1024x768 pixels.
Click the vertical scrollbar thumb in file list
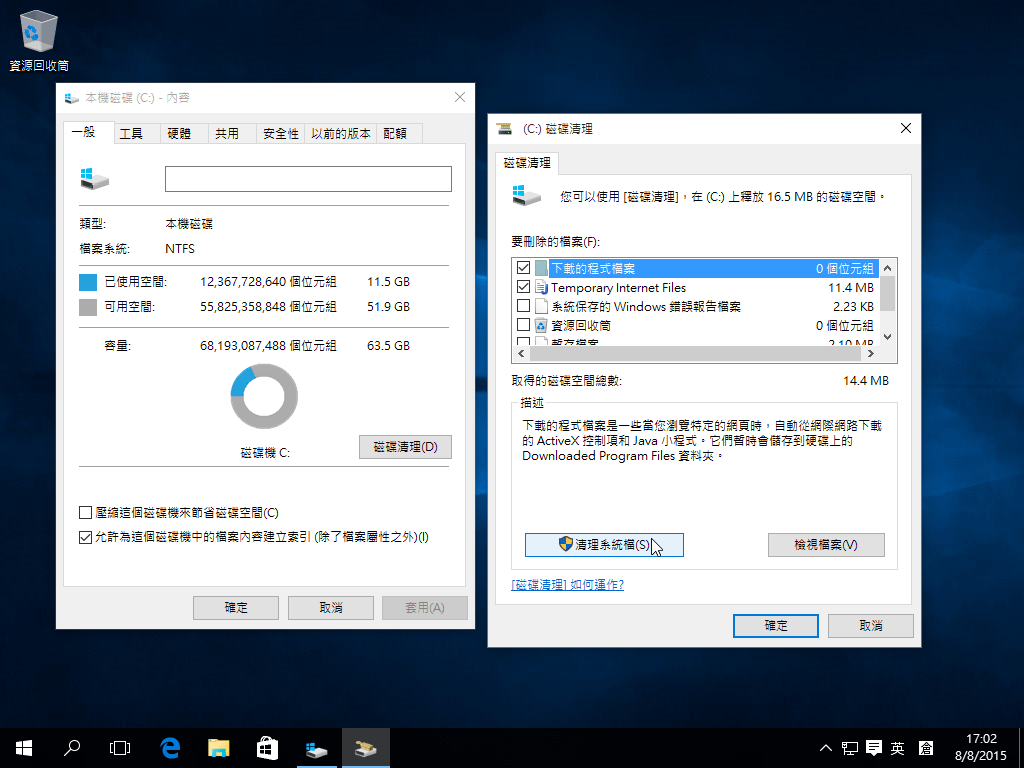(x=887, y=293)
